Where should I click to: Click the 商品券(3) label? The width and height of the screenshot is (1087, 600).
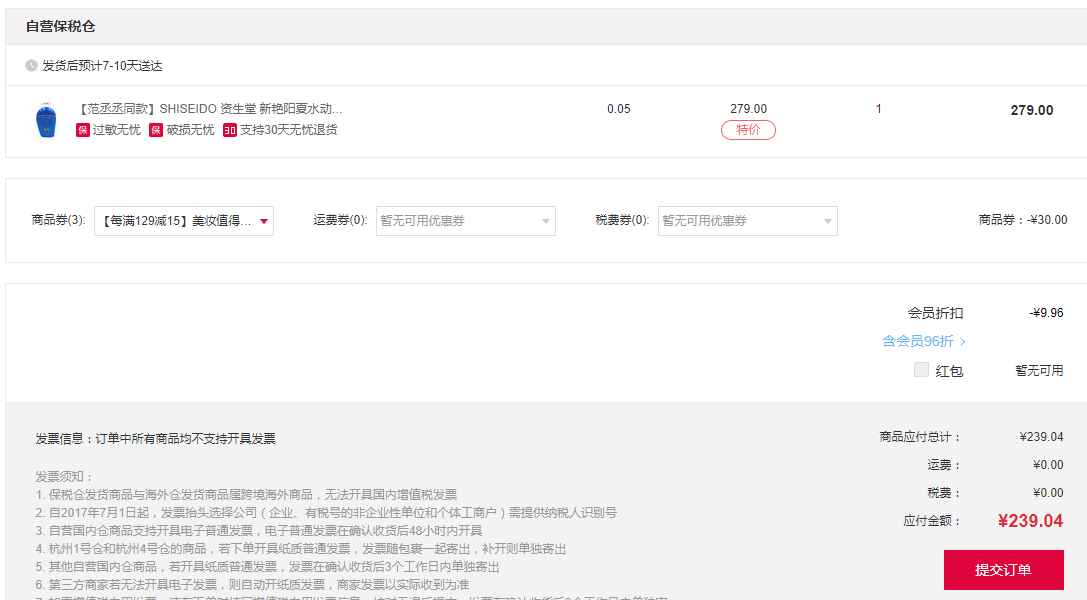(58, 220)
